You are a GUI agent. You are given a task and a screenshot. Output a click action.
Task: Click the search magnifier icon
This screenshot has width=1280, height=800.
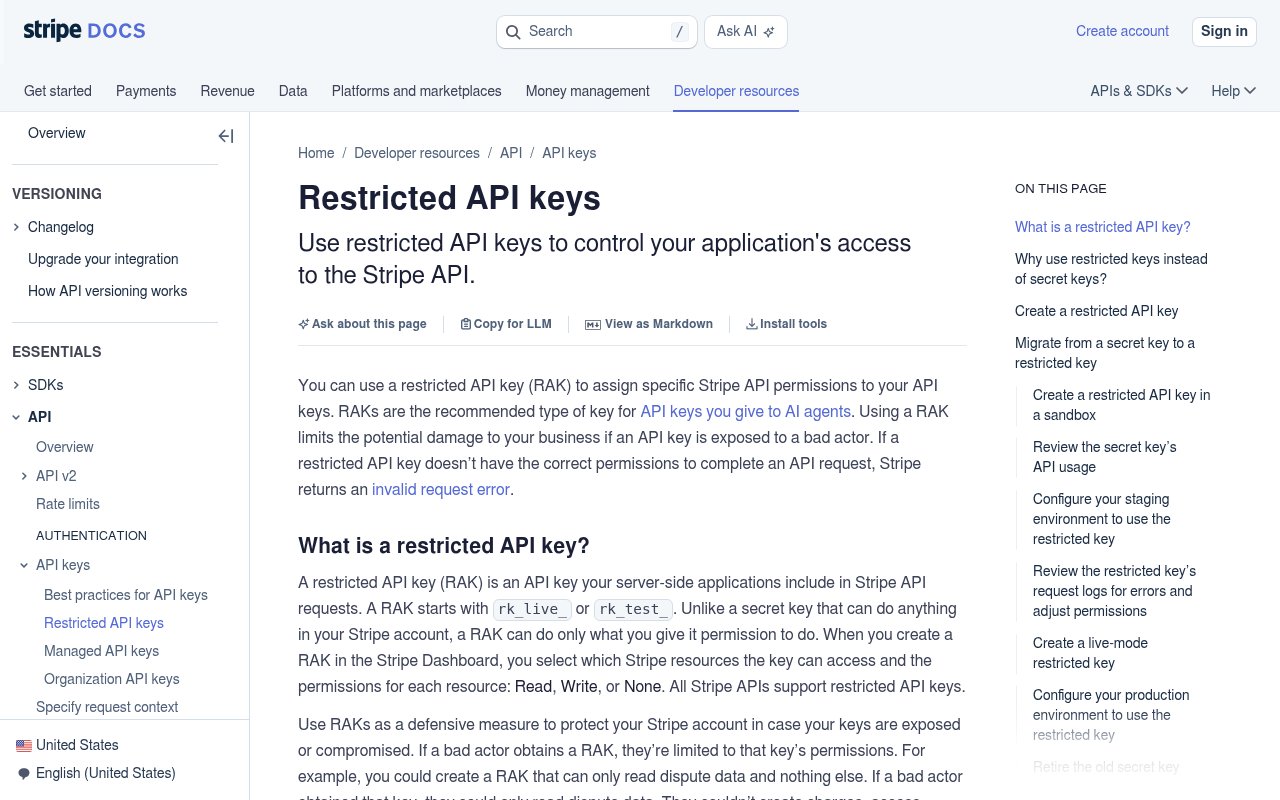point(513,32)
